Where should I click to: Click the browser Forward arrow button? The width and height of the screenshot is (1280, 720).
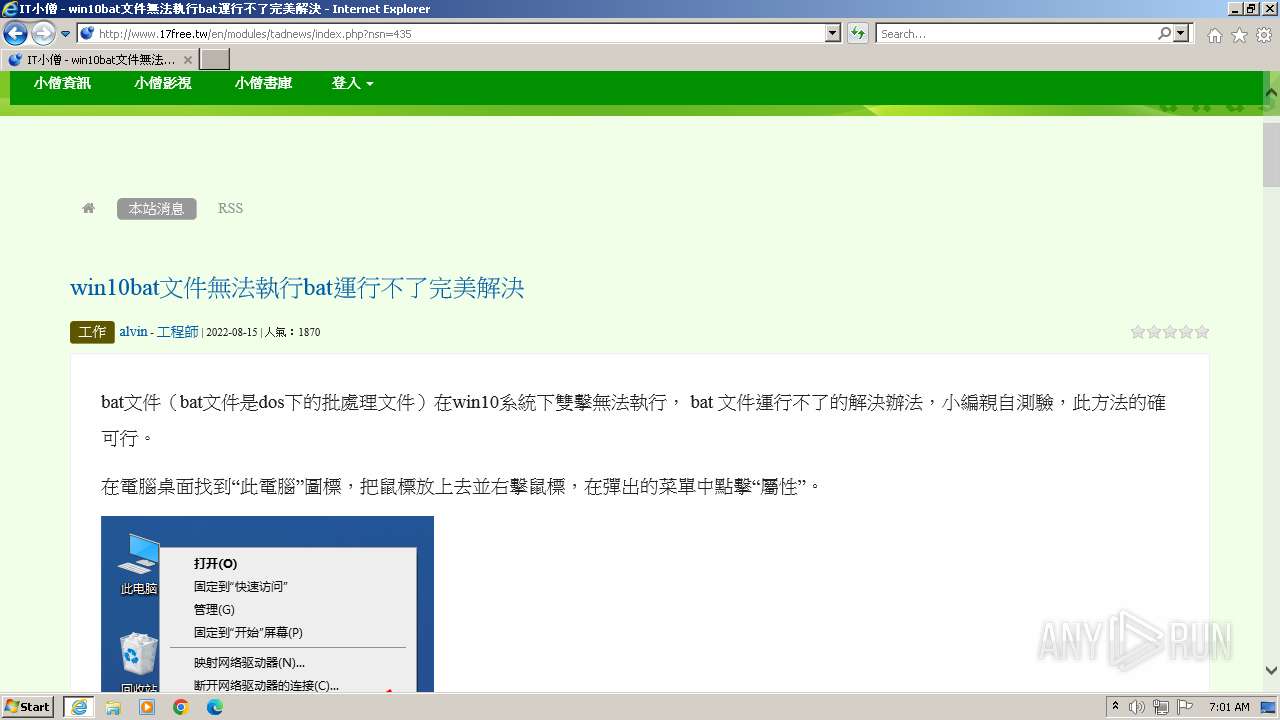tap(43, 33)
